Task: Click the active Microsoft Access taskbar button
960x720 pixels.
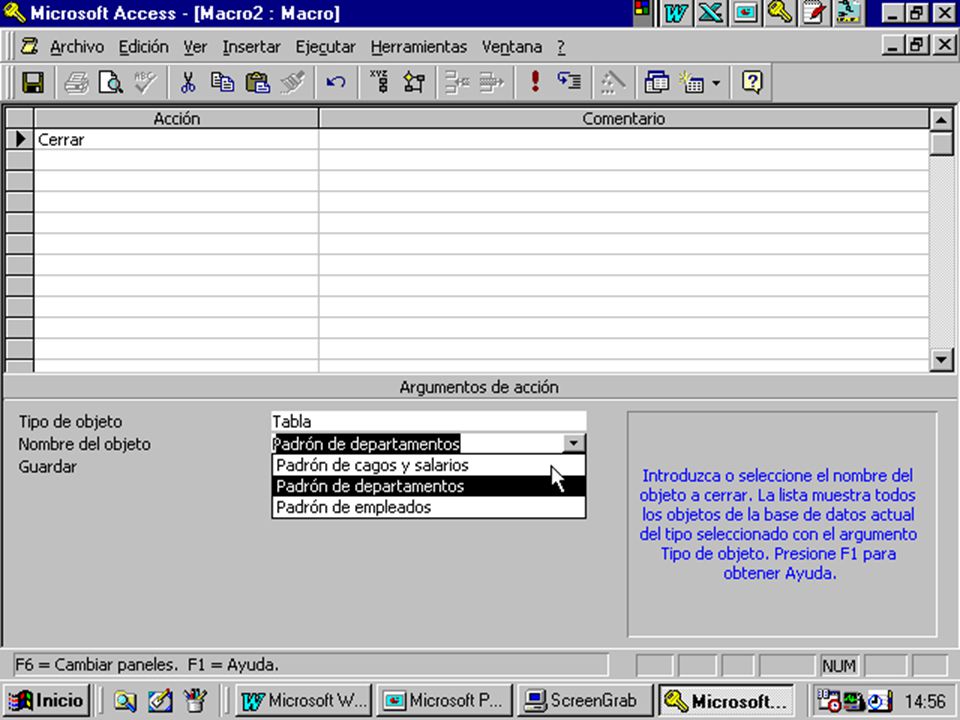Action: pyautogui.click(x=726, y=700)
